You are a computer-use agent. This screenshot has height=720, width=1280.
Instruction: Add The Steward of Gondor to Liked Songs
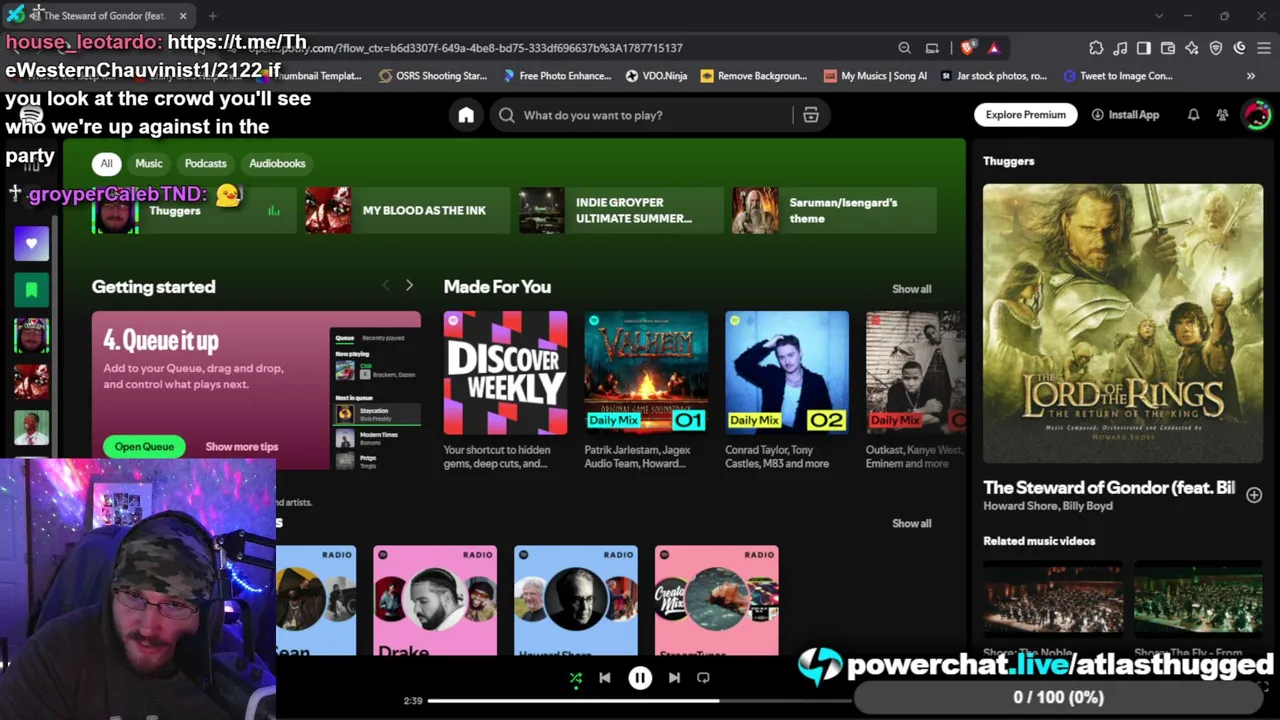pyautogui.click(x=1254, y=495)
